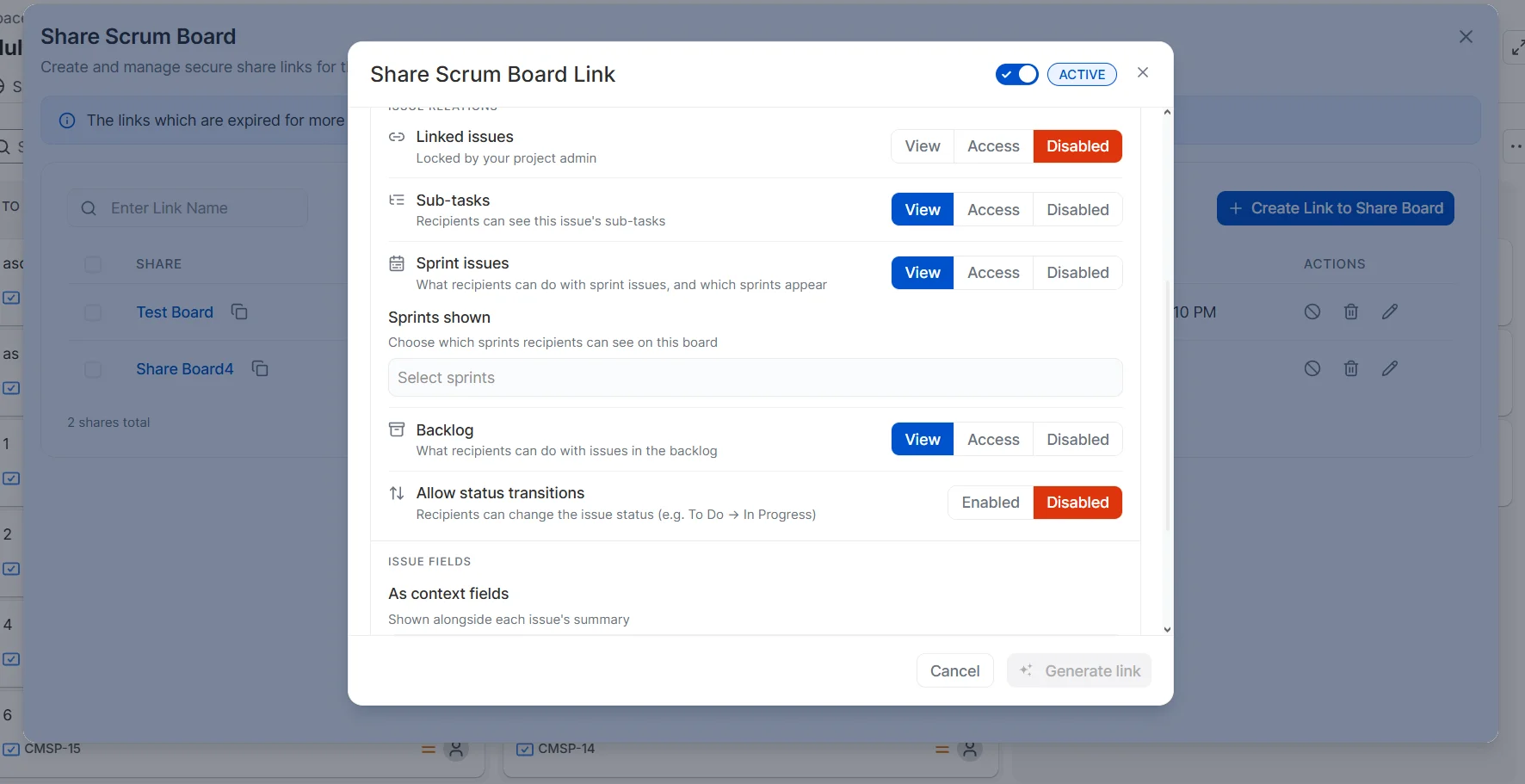
Task: Delete the share in the 10 PM row
Action: coord(1351,312)
